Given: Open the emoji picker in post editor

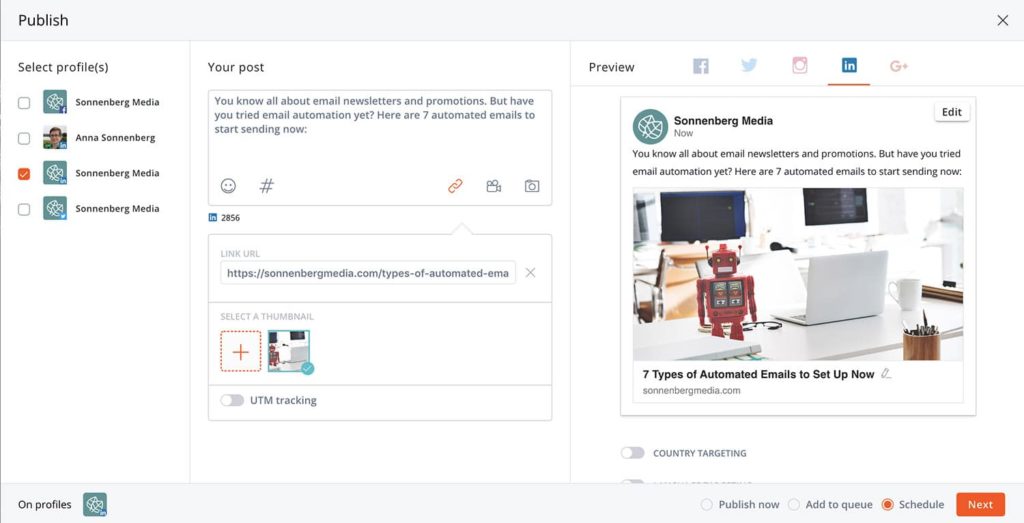Looking at the screenshot, I should tap(228, 186).
